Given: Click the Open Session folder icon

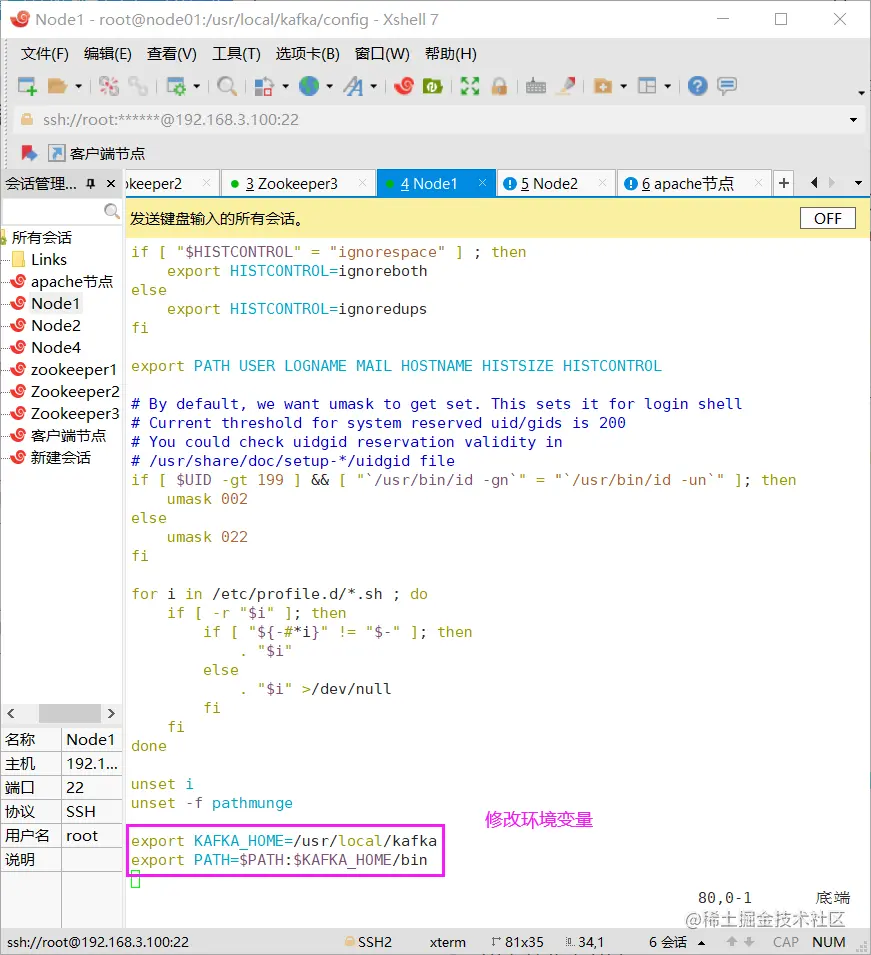Looking at the screenshot, I should (57, 86).
